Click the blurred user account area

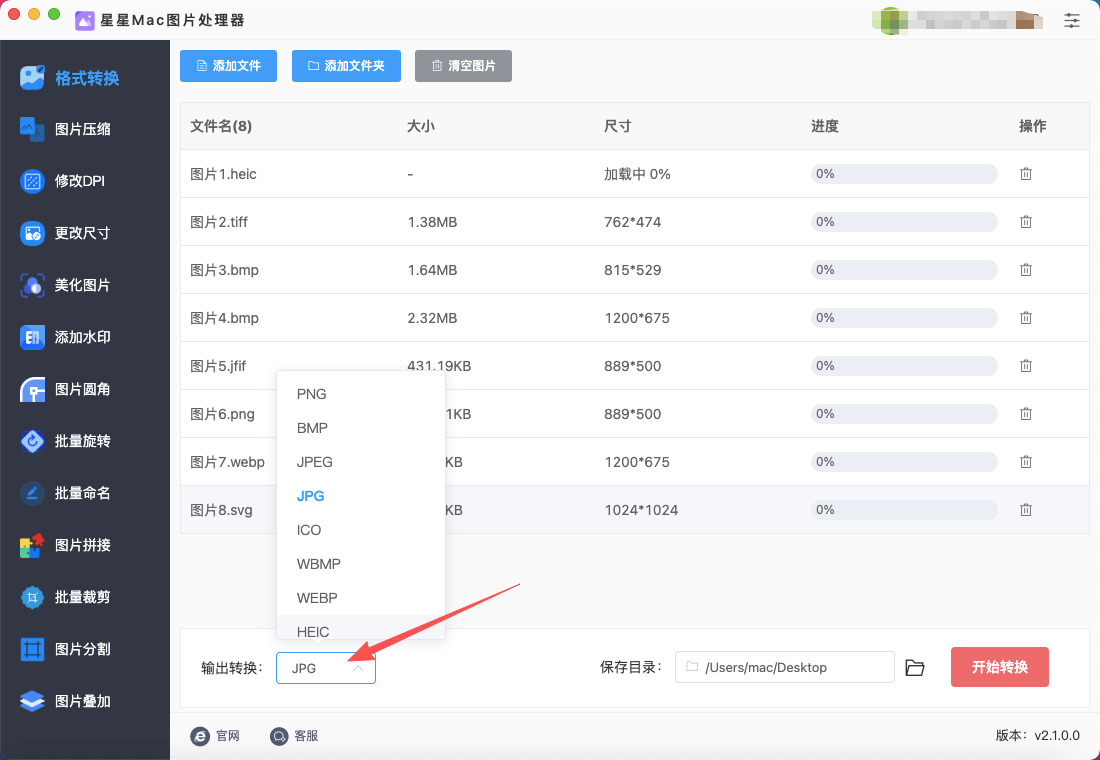[958, 20]
